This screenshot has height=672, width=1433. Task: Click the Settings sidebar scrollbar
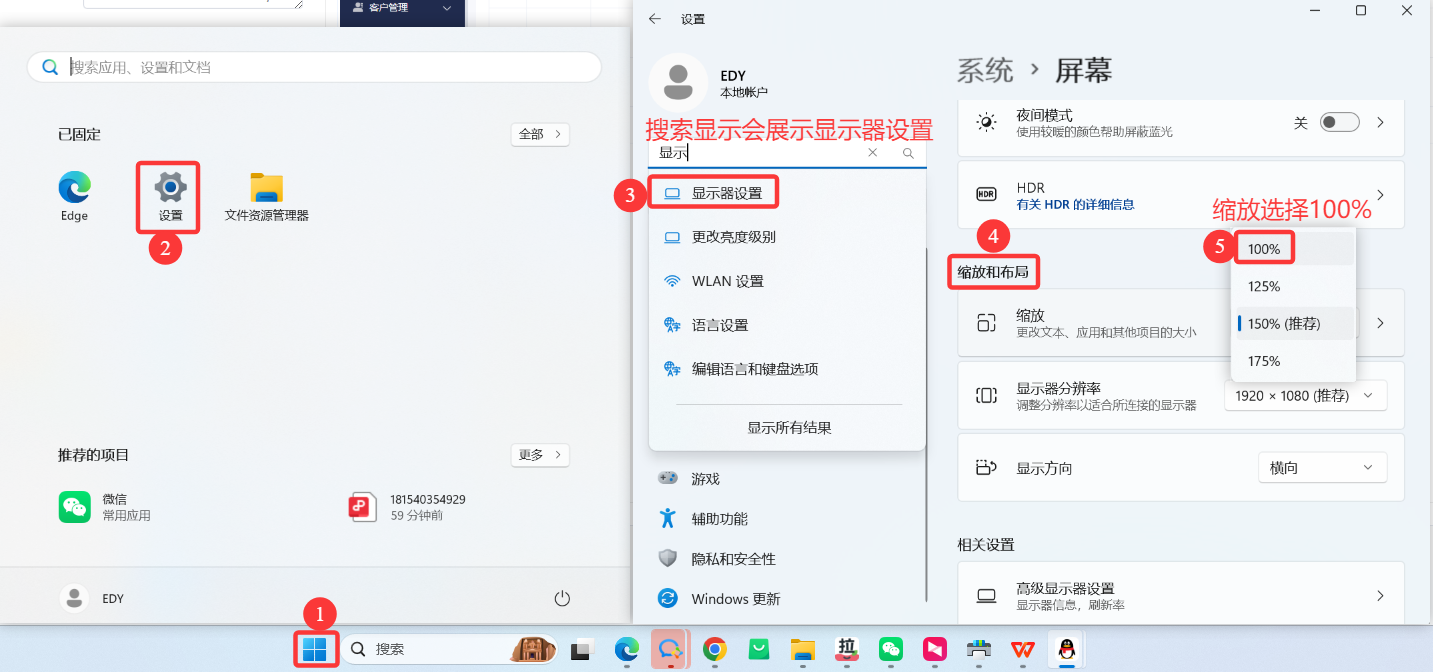[928, 425]
